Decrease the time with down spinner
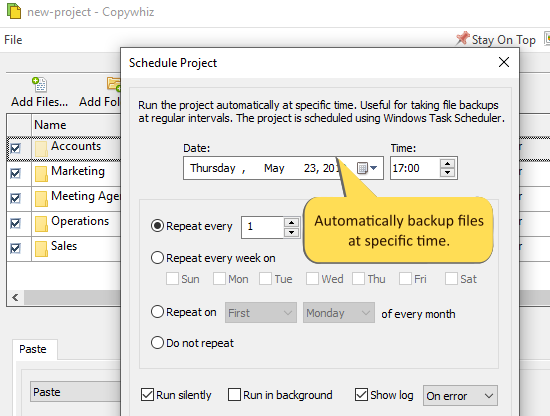The height and width of the screenshot is (416, 550). click(x=447, y=173)
